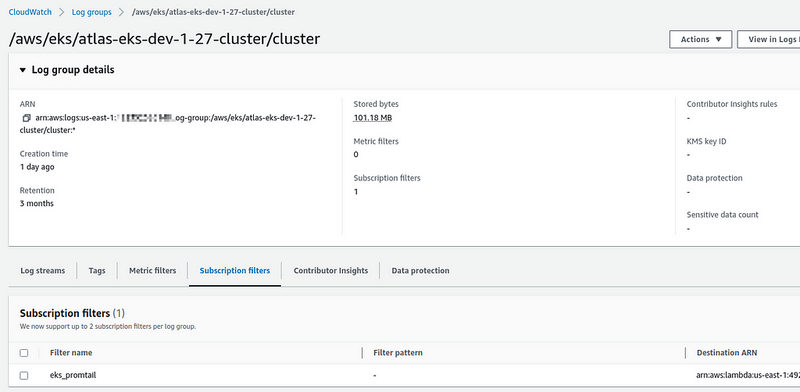Screen dimensions: 800x392
Task: Open the Contributor Insights tab
Action: pos(331,271)
